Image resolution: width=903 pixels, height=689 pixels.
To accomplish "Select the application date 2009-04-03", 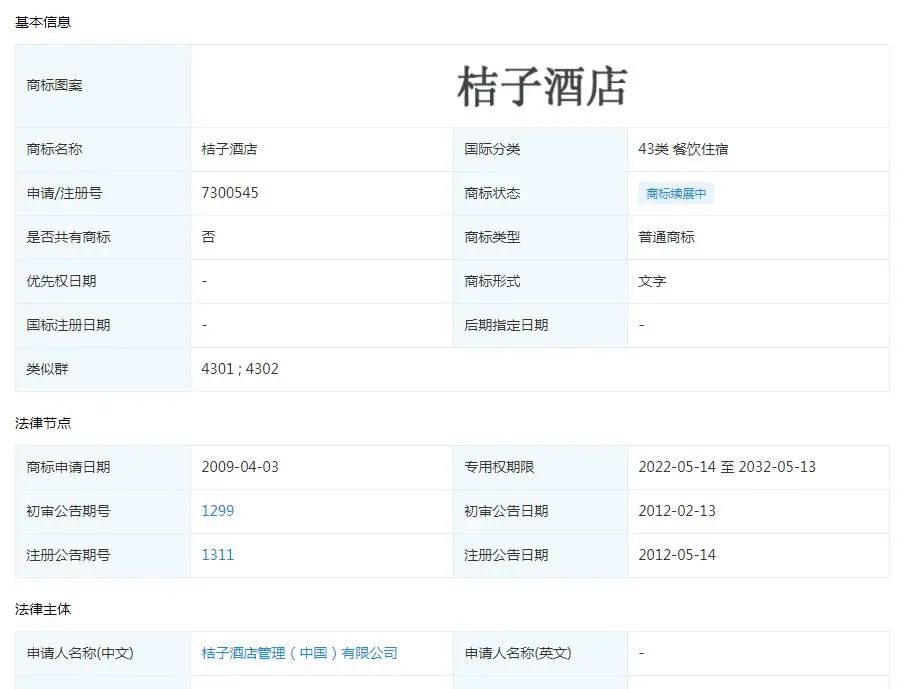I will click(240, 467).
